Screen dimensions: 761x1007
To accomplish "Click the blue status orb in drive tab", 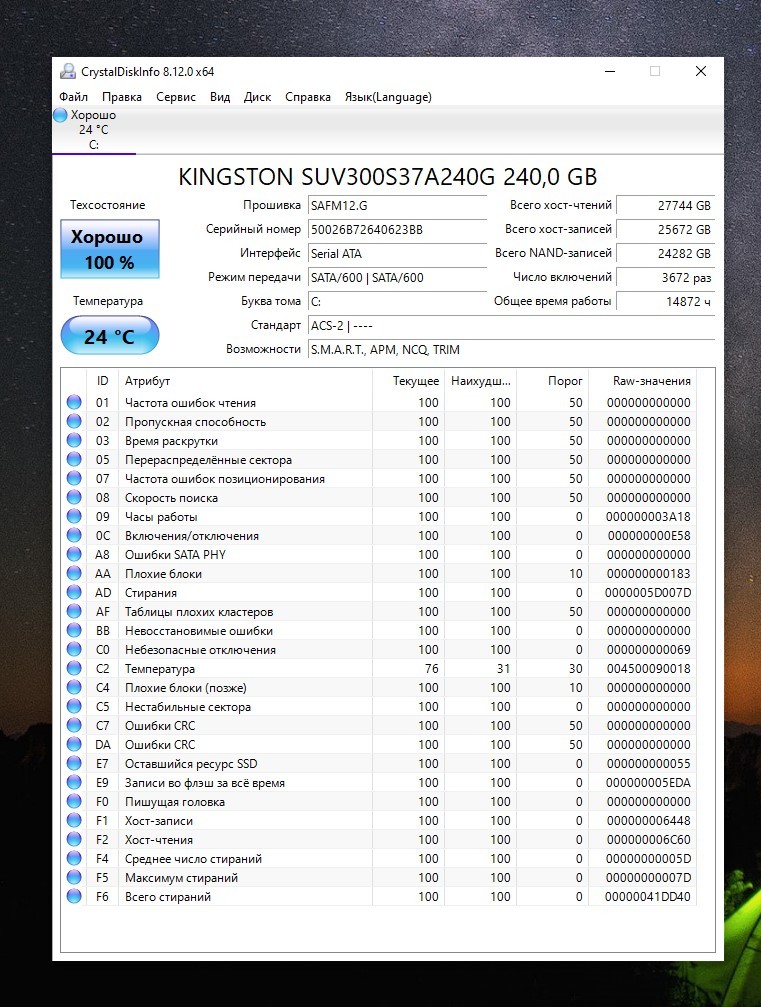I will click(60, 115).
